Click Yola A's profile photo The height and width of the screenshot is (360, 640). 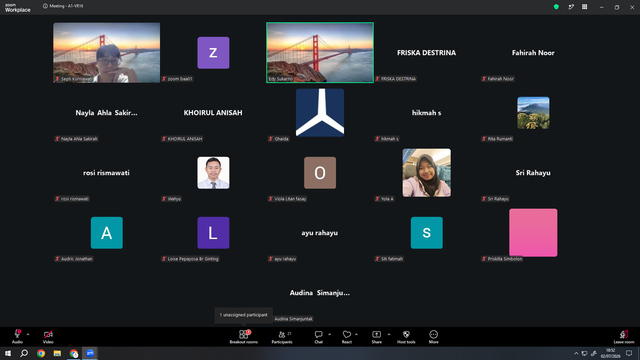(x=427, y=173)
